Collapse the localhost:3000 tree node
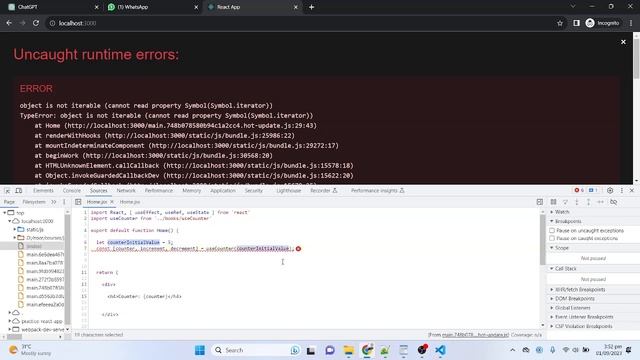The image size is (640, 360). 10,221
